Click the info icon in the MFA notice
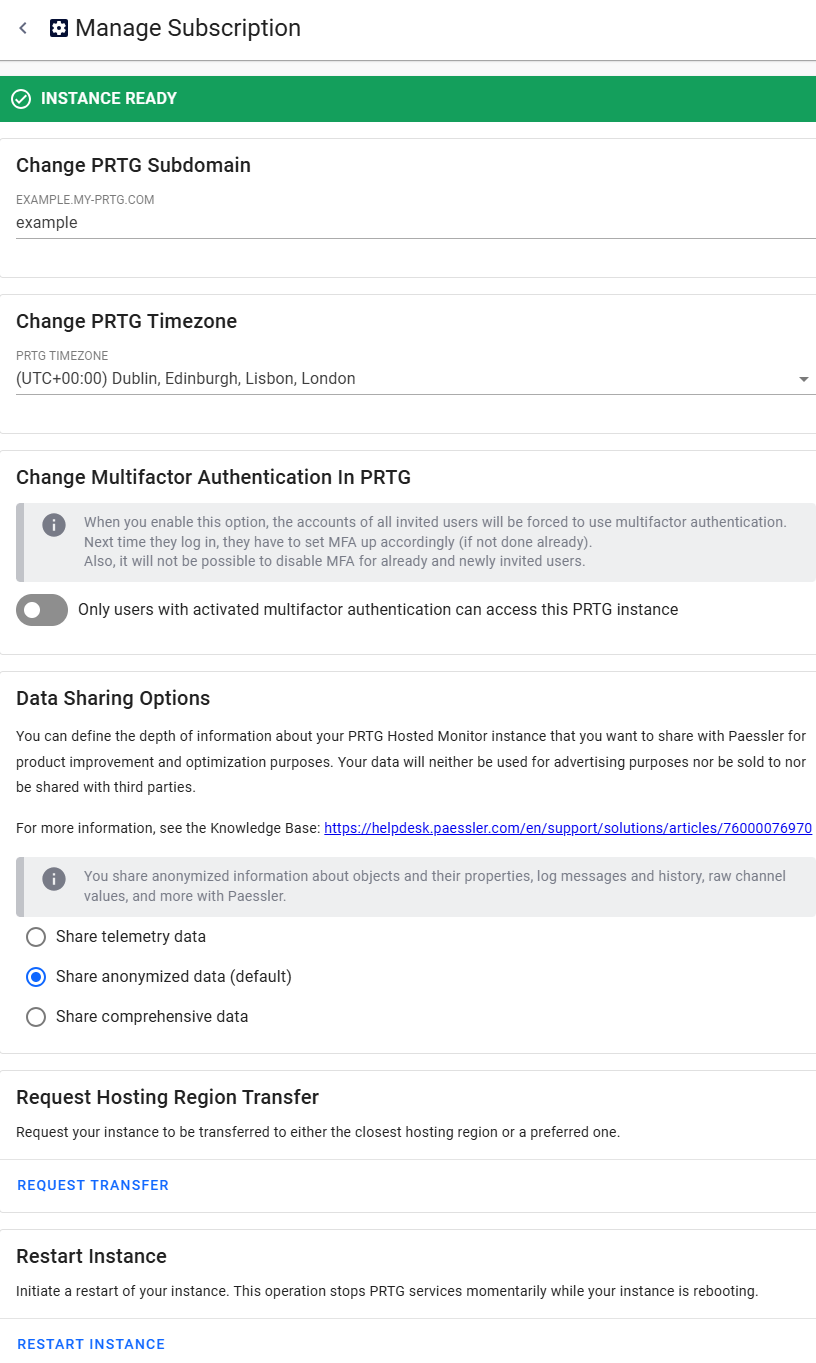This screenshot has height=1363, width=816. tap(54, 525)
